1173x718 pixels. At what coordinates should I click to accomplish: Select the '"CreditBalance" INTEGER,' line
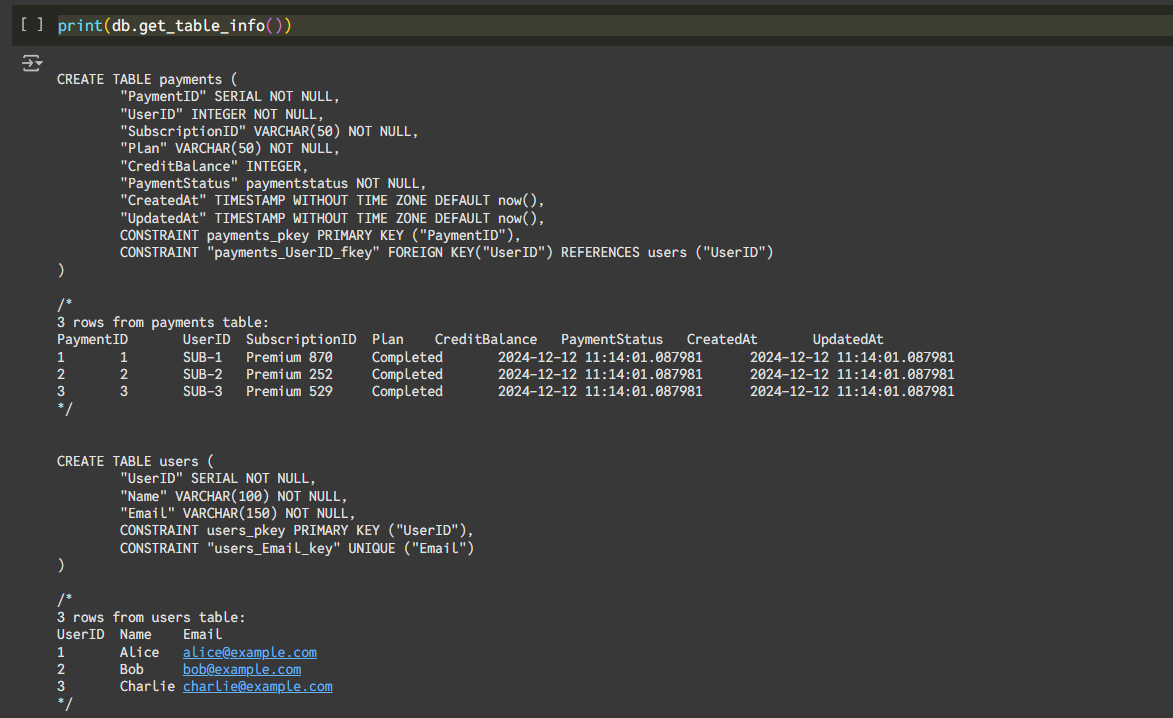[214, 166]
